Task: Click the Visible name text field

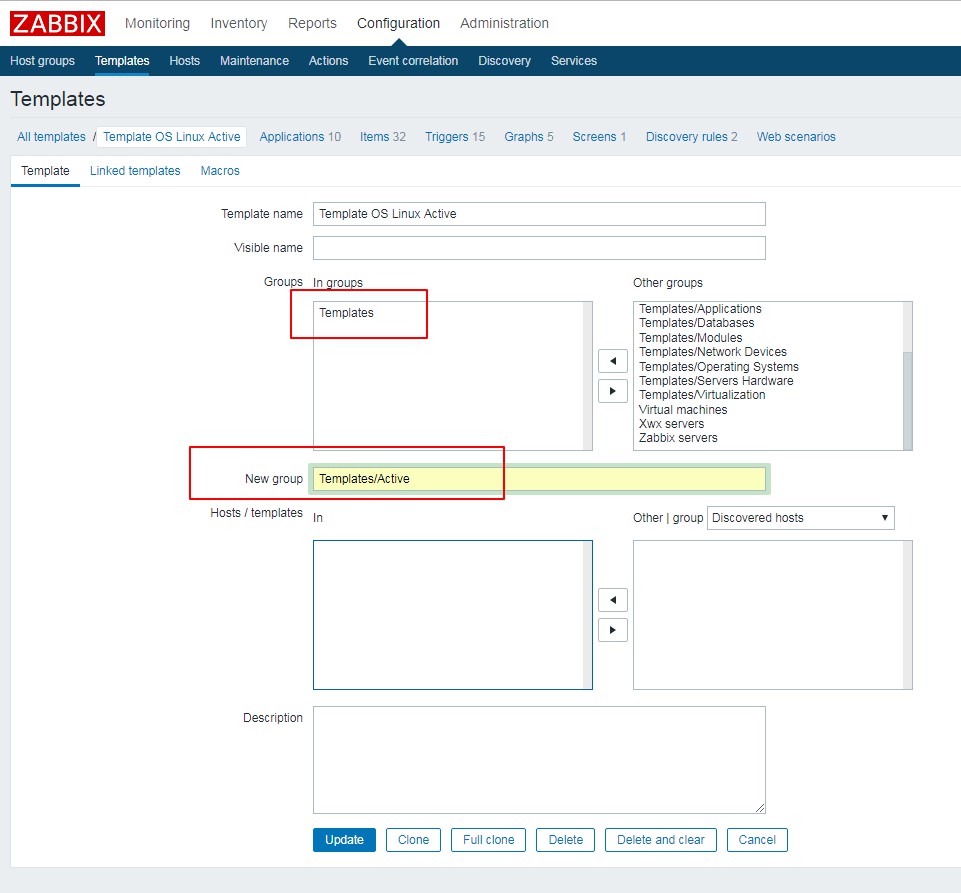Action: coord(539,248)
